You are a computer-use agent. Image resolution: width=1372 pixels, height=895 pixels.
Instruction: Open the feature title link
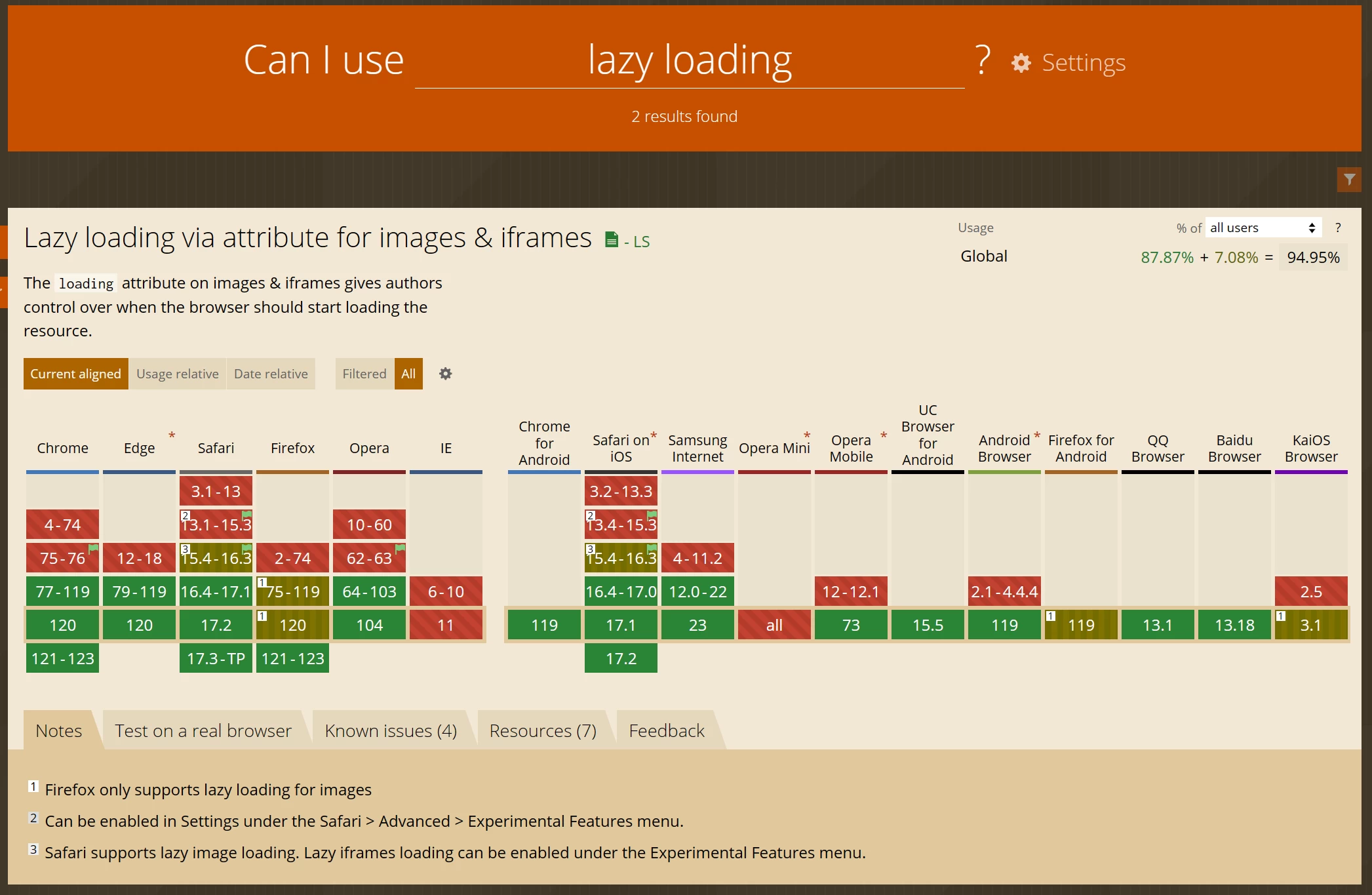tap(307, 237)
